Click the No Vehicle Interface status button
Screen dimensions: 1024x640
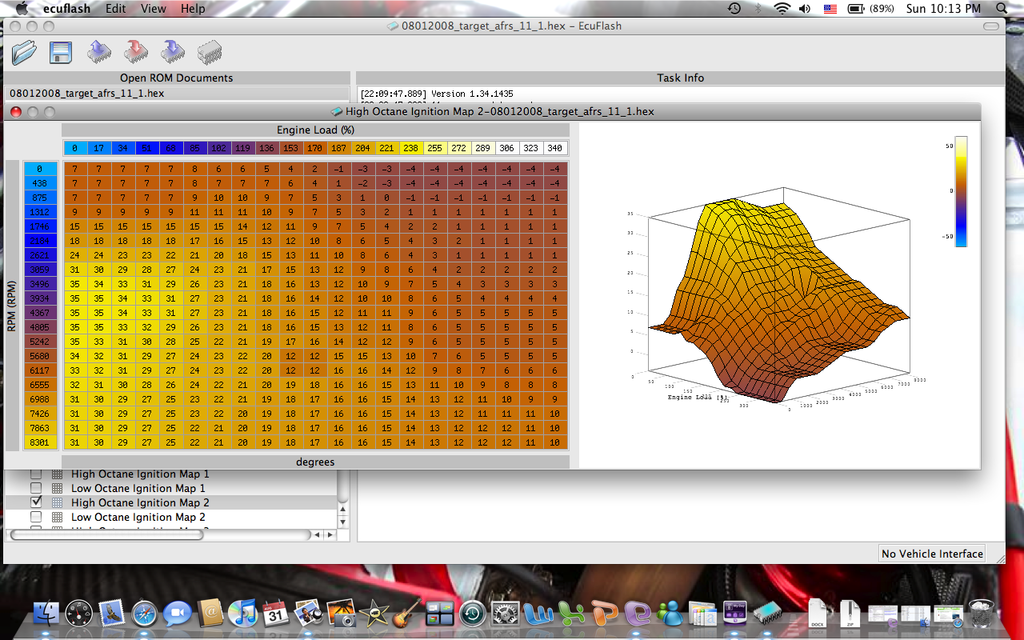coord(932,554)
